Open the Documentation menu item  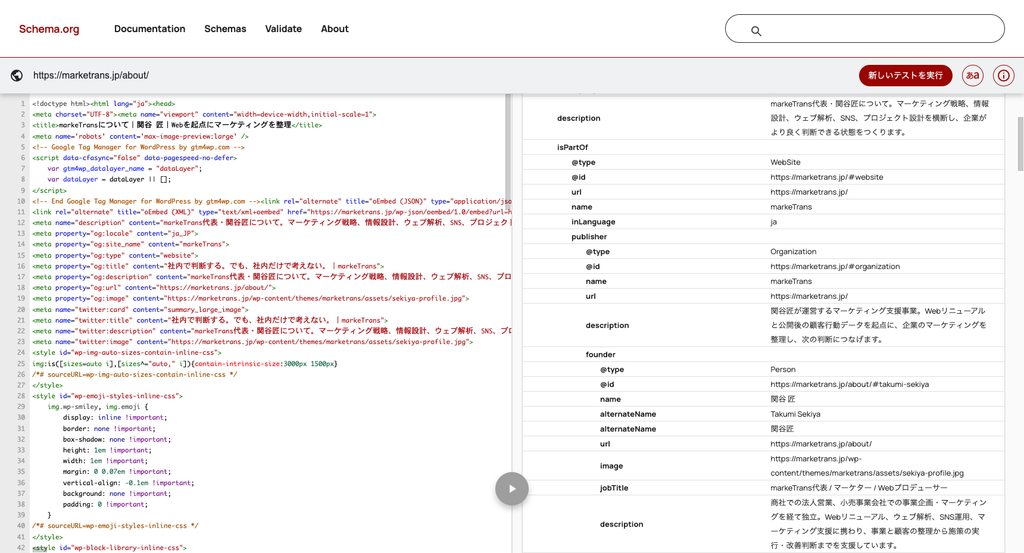pos(150,29)
